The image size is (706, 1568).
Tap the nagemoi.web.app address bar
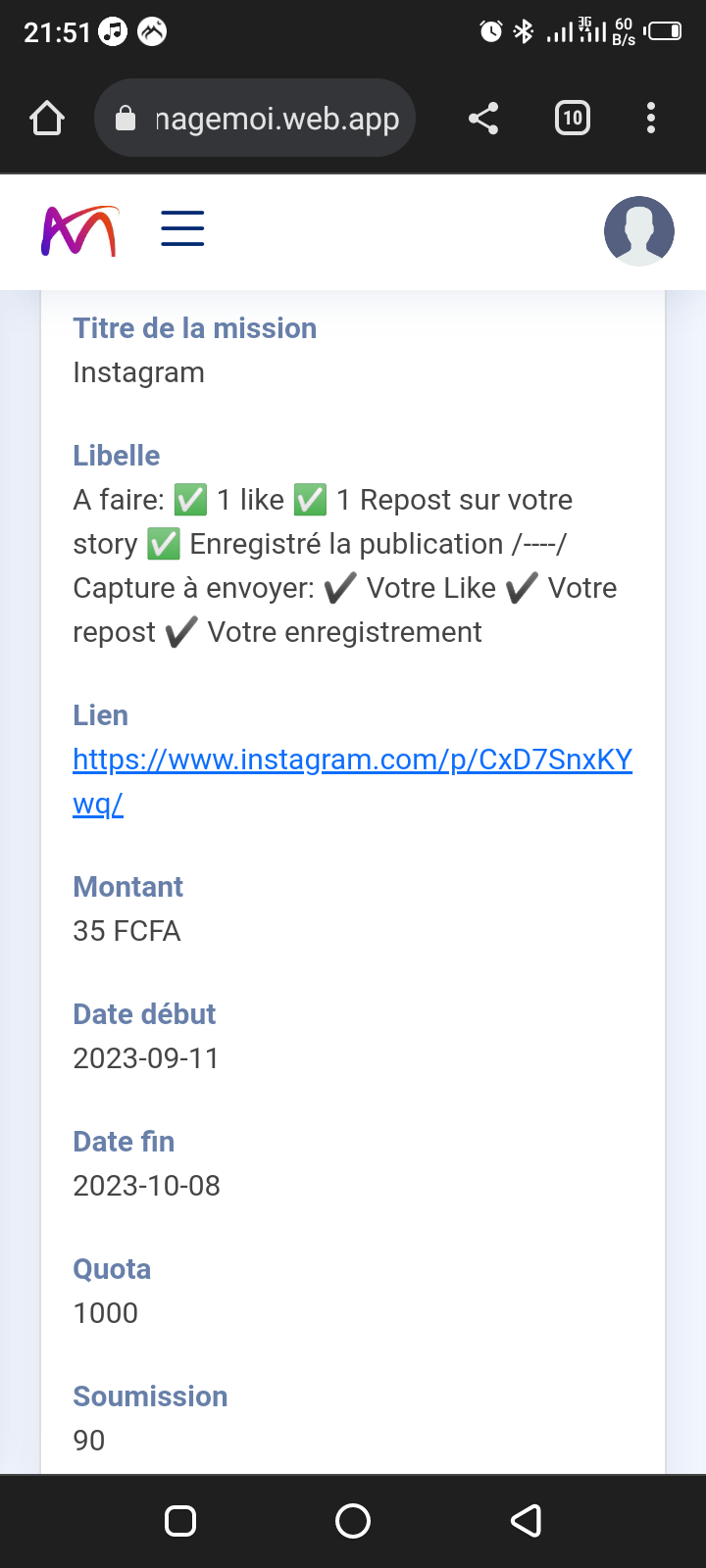coord(277,120)
